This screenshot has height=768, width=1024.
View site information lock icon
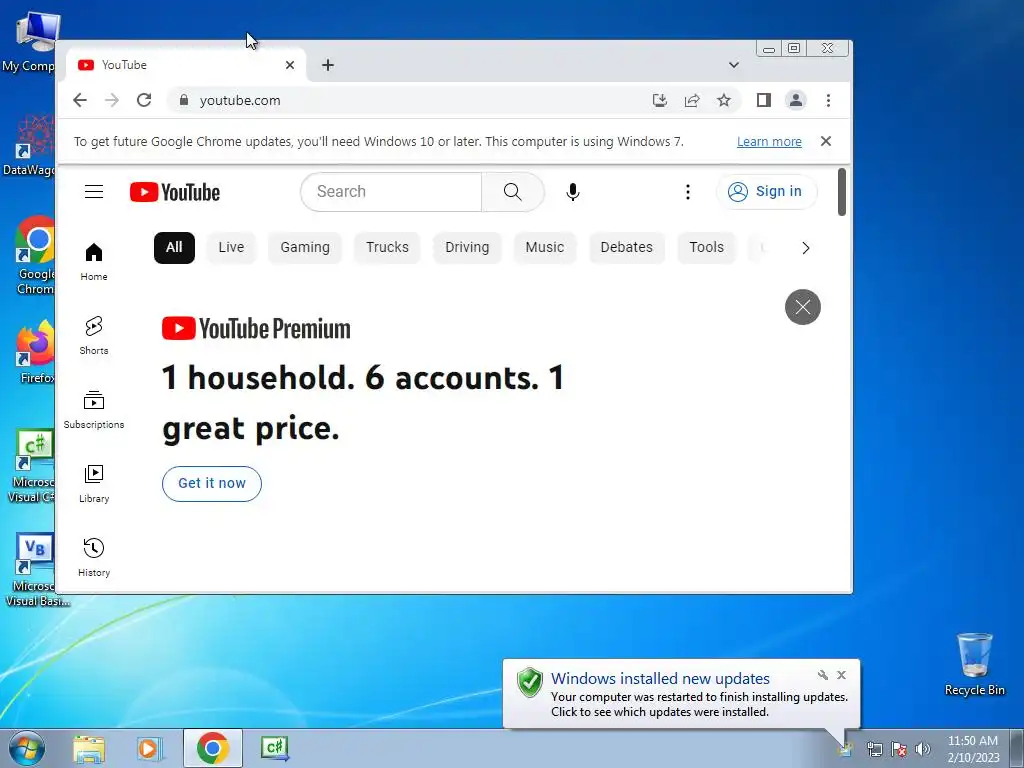click(x=184, y=100)
